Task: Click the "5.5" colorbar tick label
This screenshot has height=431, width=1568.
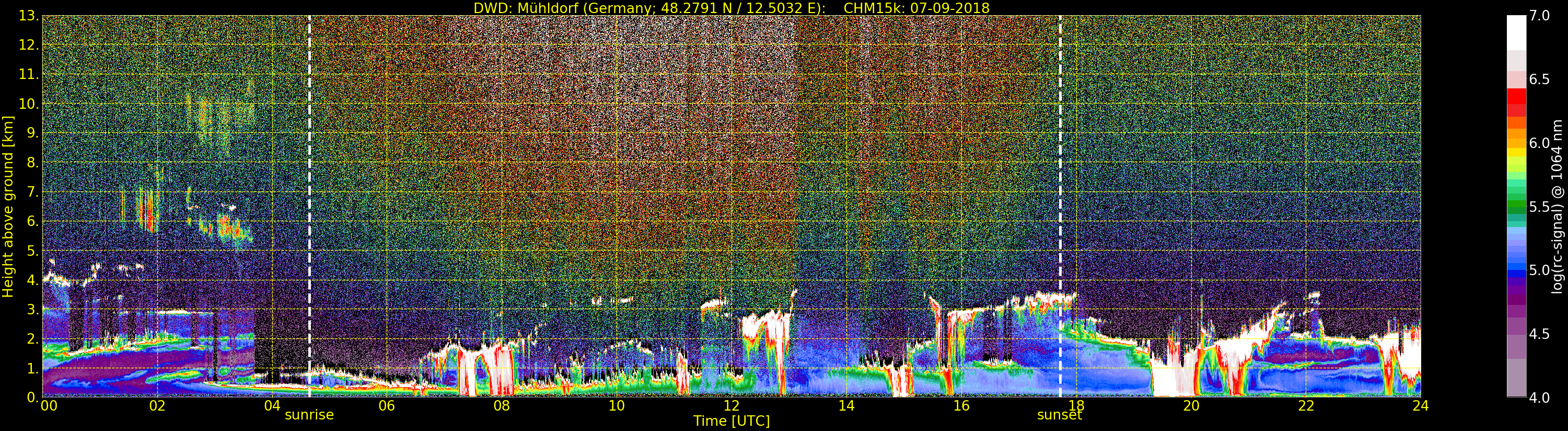Action: pyautogui.click(x=1539, y=207)
